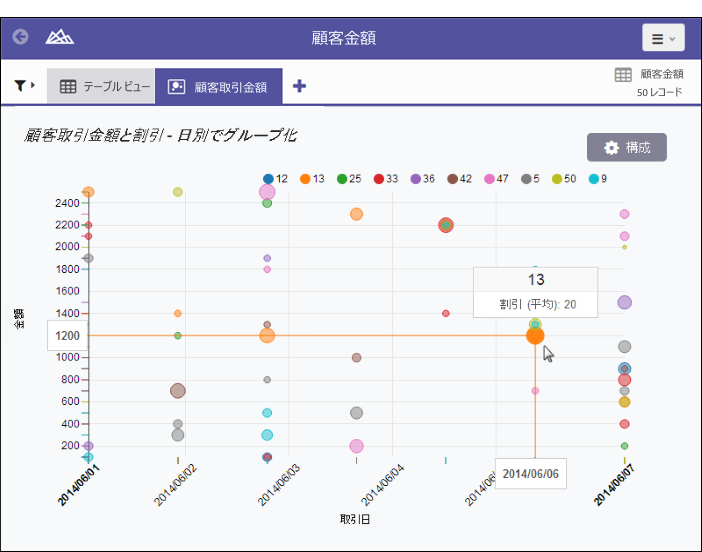Expand the arrow beside the filter icon

(34, 86)
